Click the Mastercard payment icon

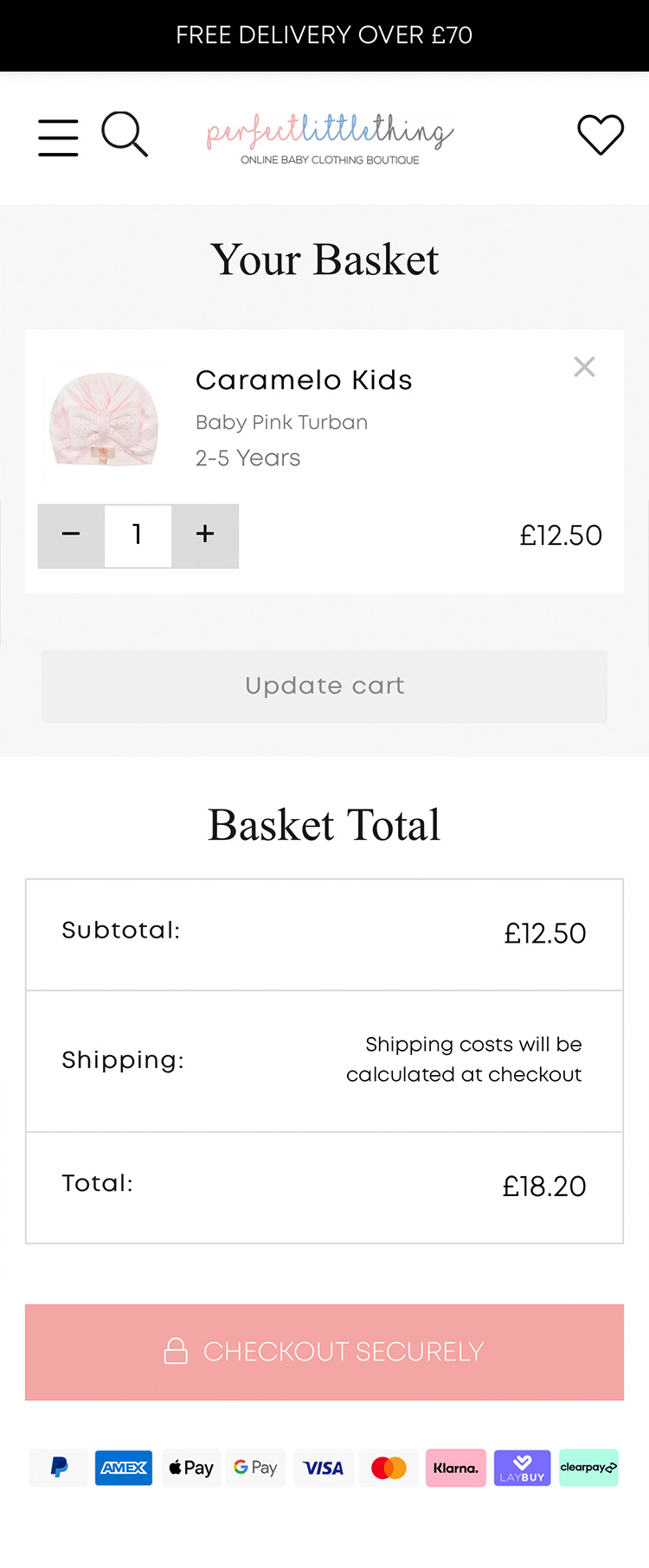click(389, 1468)
